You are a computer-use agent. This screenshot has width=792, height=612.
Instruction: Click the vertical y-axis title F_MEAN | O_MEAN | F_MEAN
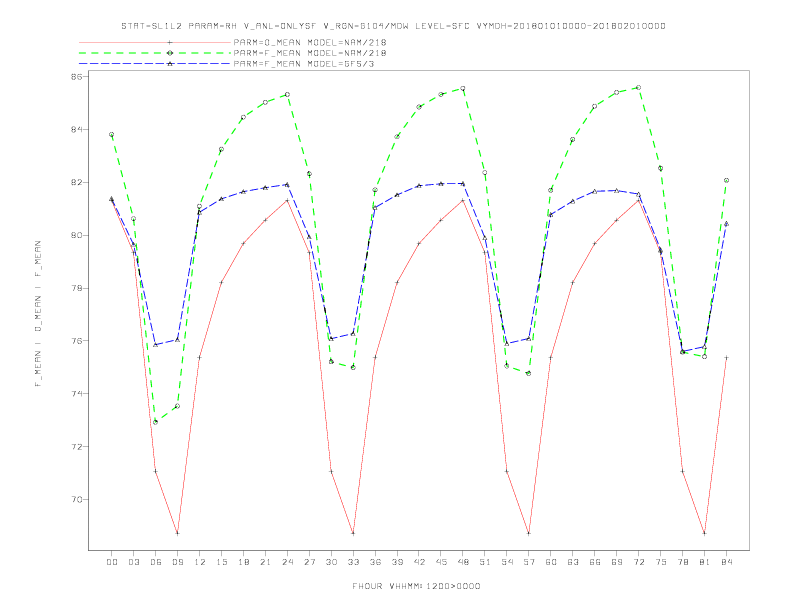[38, 314]
